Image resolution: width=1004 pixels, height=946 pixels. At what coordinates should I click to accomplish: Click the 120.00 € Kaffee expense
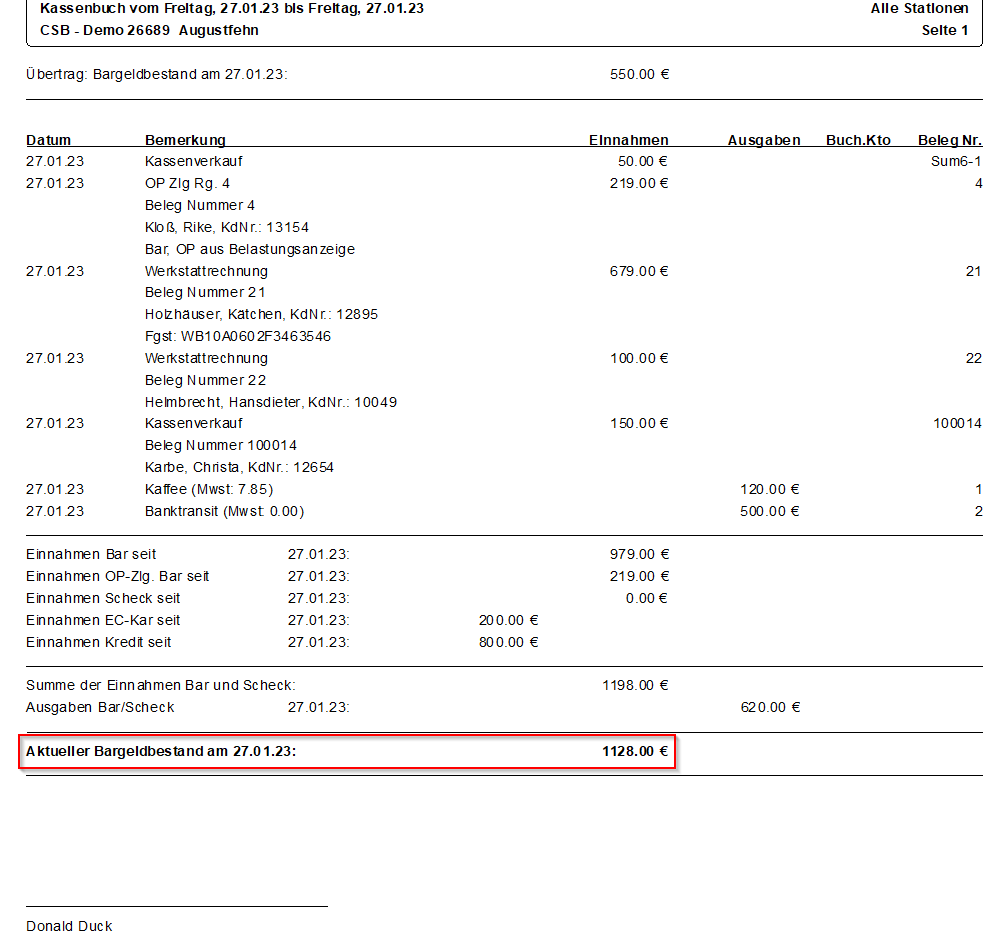coord(770,489)
